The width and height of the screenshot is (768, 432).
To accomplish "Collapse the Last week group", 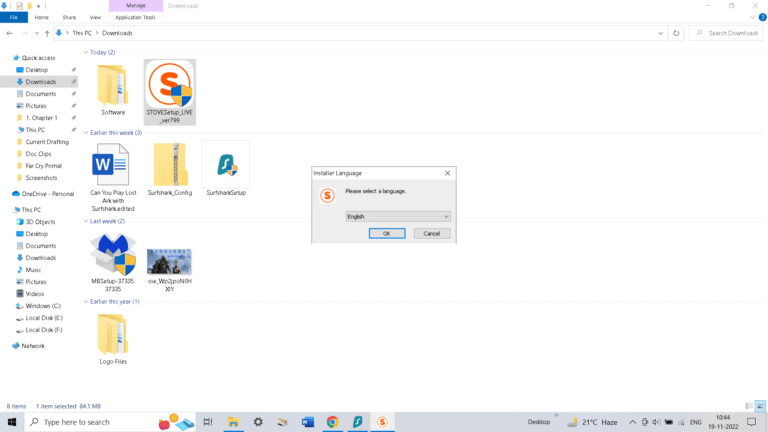I will point(86,221).
